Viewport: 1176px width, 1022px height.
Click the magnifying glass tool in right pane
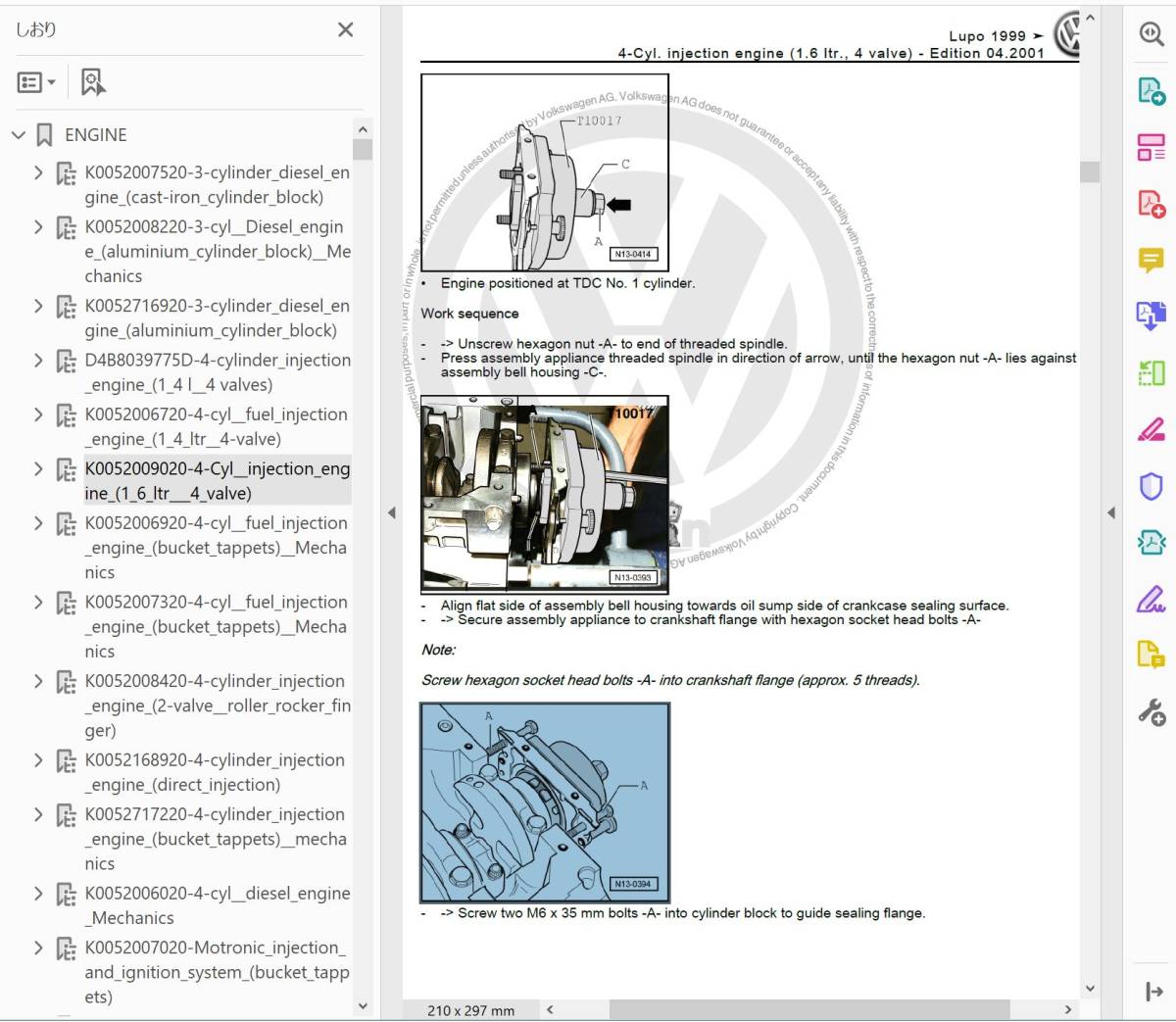pyautogui.click(x=1151, y=34)
